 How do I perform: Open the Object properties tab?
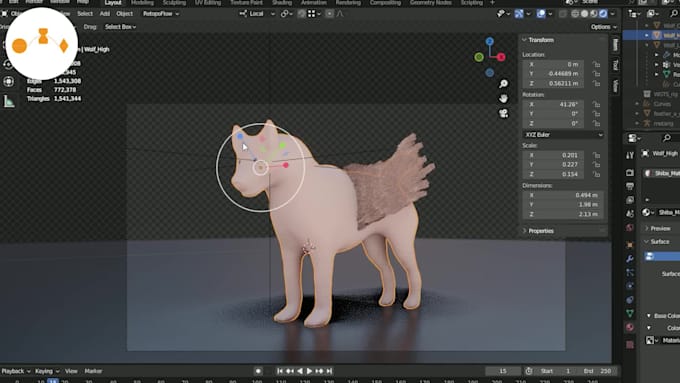point(630,245)
